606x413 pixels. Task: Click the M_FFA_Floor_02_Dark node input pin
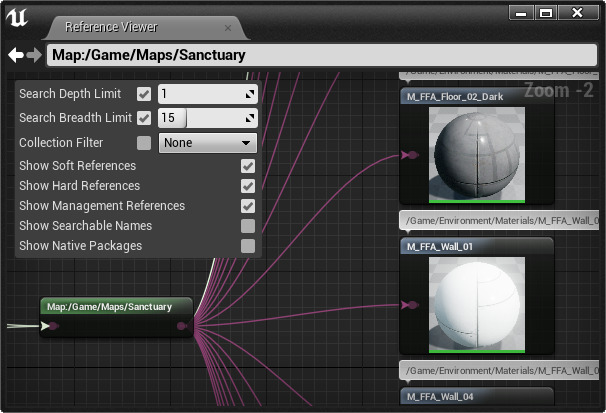[409, 155]
